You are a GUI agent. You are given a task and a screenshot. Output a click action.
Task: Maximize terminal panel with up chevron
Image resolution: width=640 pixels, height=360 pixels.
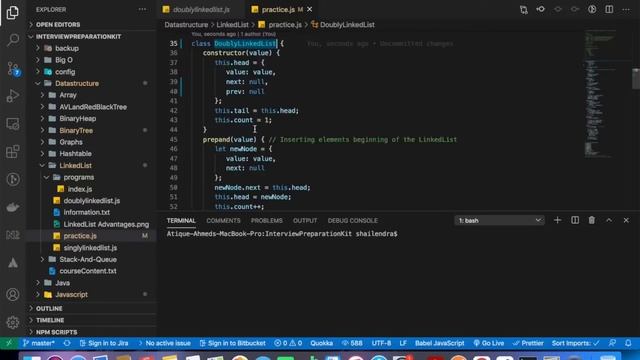pyautogui.click(x=609, y=220)
